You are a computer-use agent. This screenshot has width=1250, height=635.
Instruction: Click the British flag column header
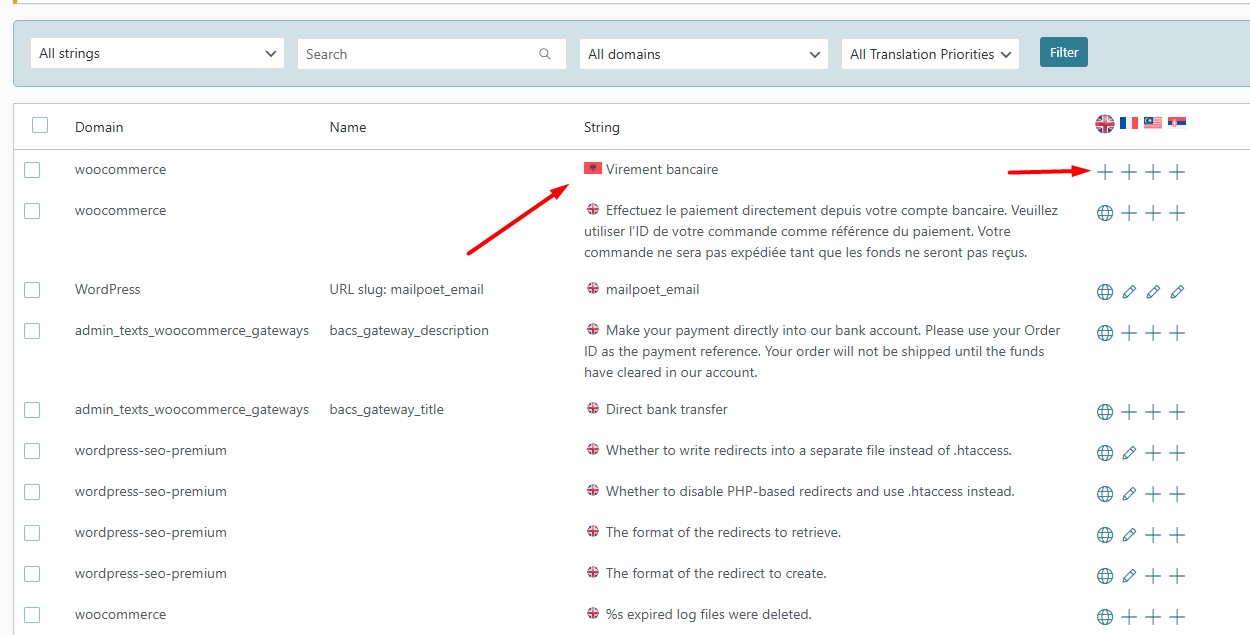pyautogui.click(x=1104, y=123)
